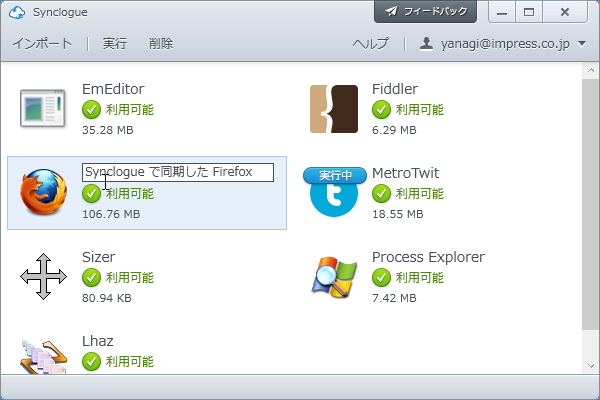
Task: Select the EmEditor application icon
Action: coord(43,108)
